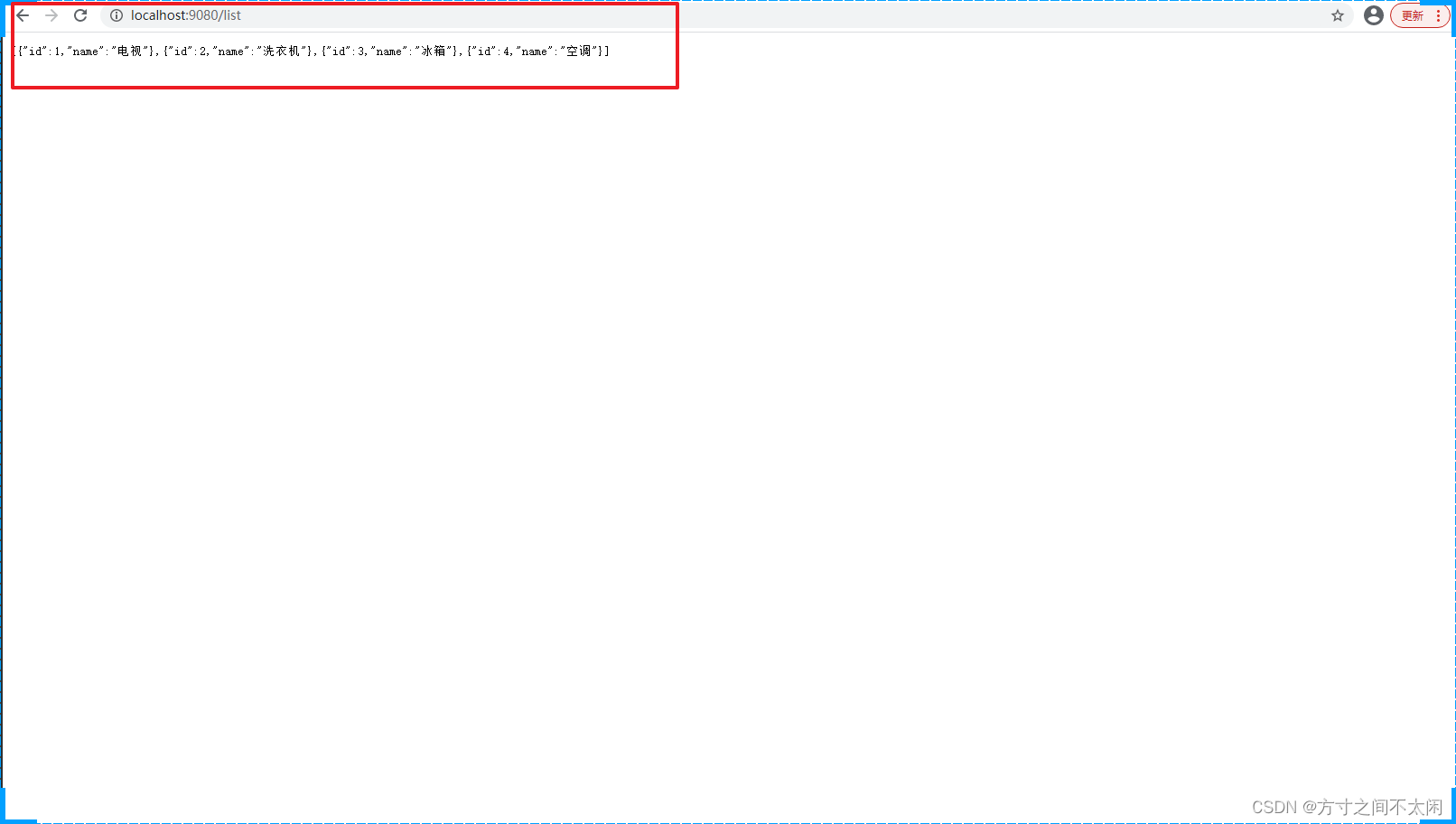Reload the localhost:9080/list page
This screenshot has height=824, width=1456.
80,15
